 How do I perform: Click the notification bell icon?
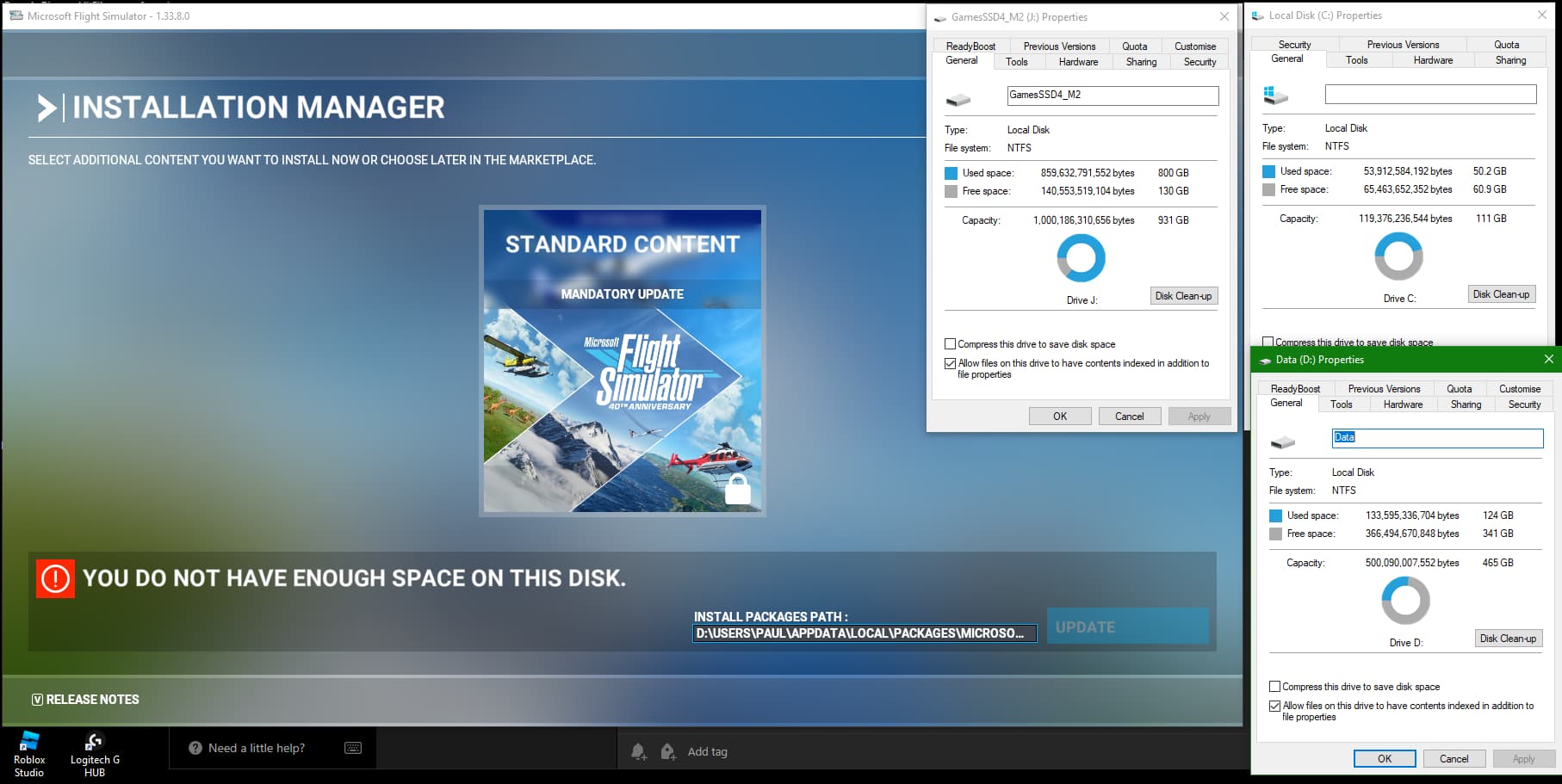click(638, 751)
